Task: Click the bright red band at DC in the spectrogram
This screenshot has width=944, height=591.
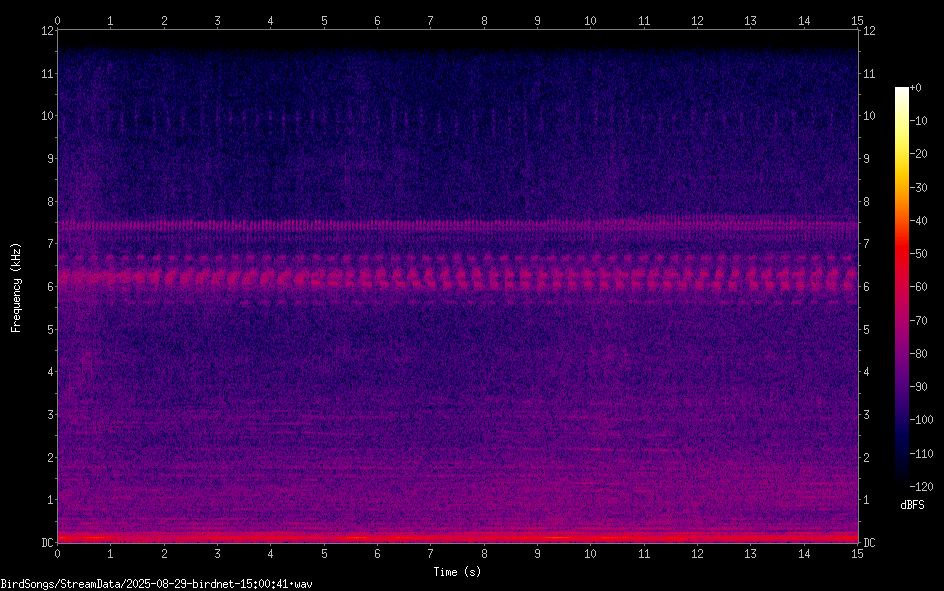Action: 458,537
